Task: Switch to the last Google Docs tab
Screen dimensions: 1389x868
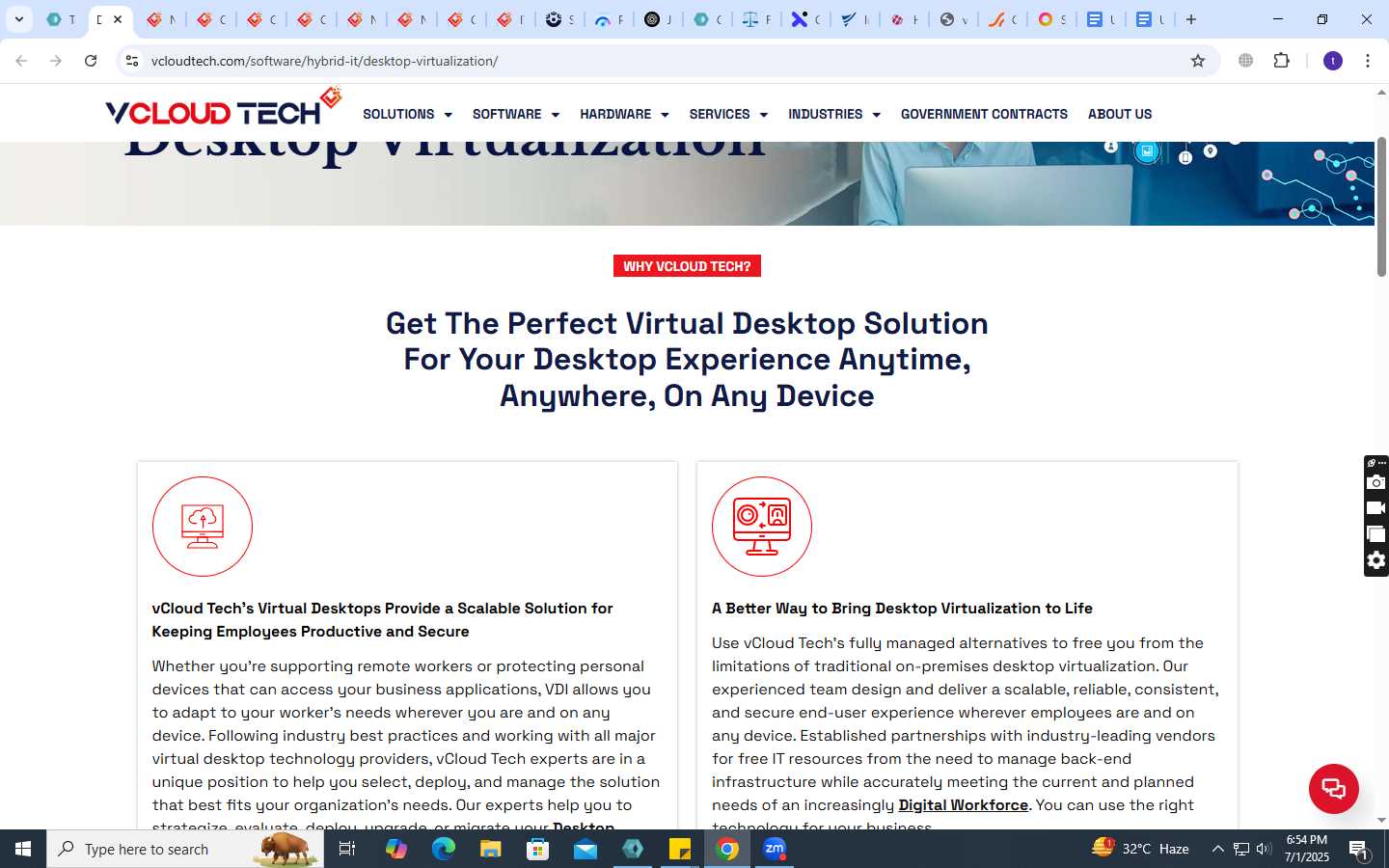Action: tap(1149, 19)
